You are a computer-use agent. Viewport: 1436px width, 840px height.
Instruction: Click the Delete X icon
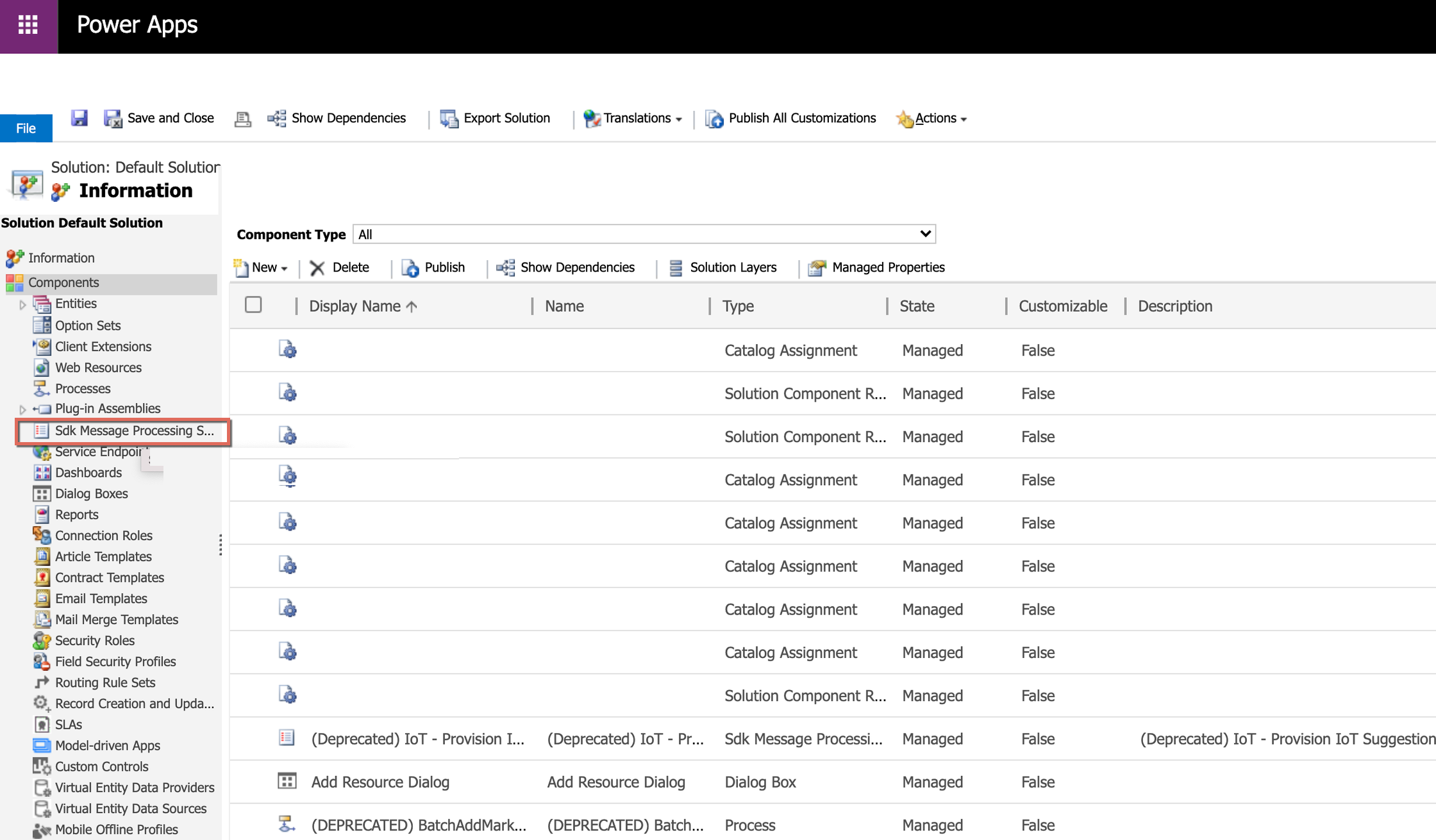317,268
